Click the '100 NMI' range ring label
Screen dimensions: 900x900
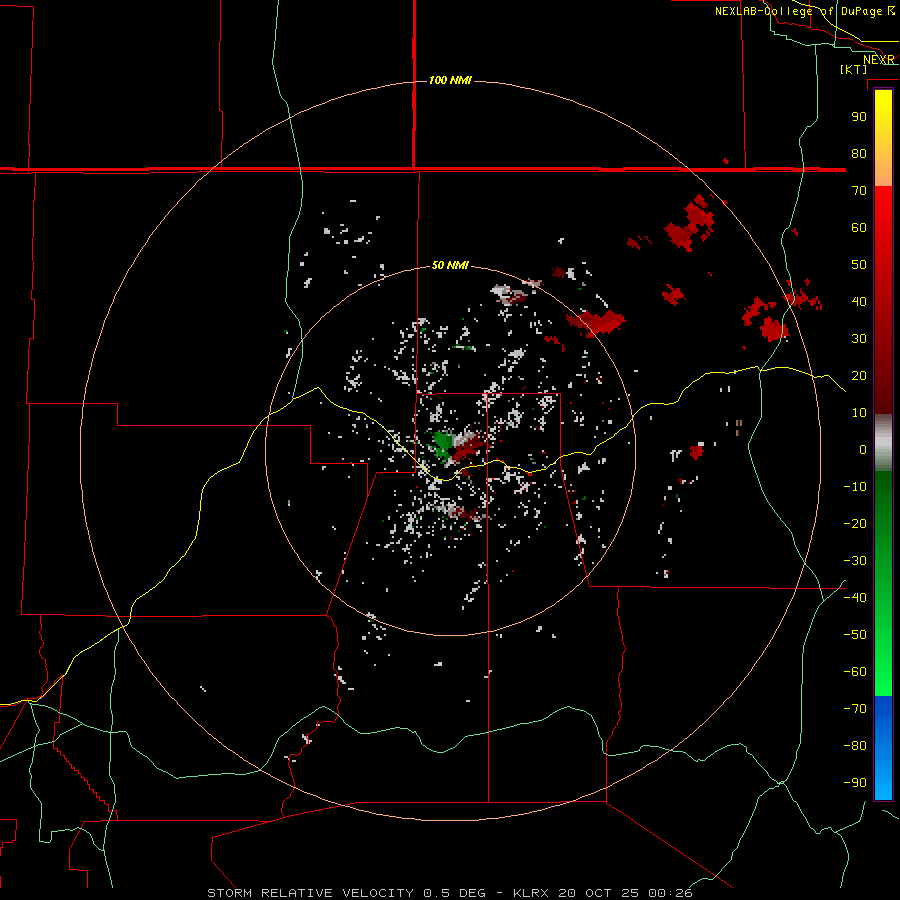pos(450,80)
